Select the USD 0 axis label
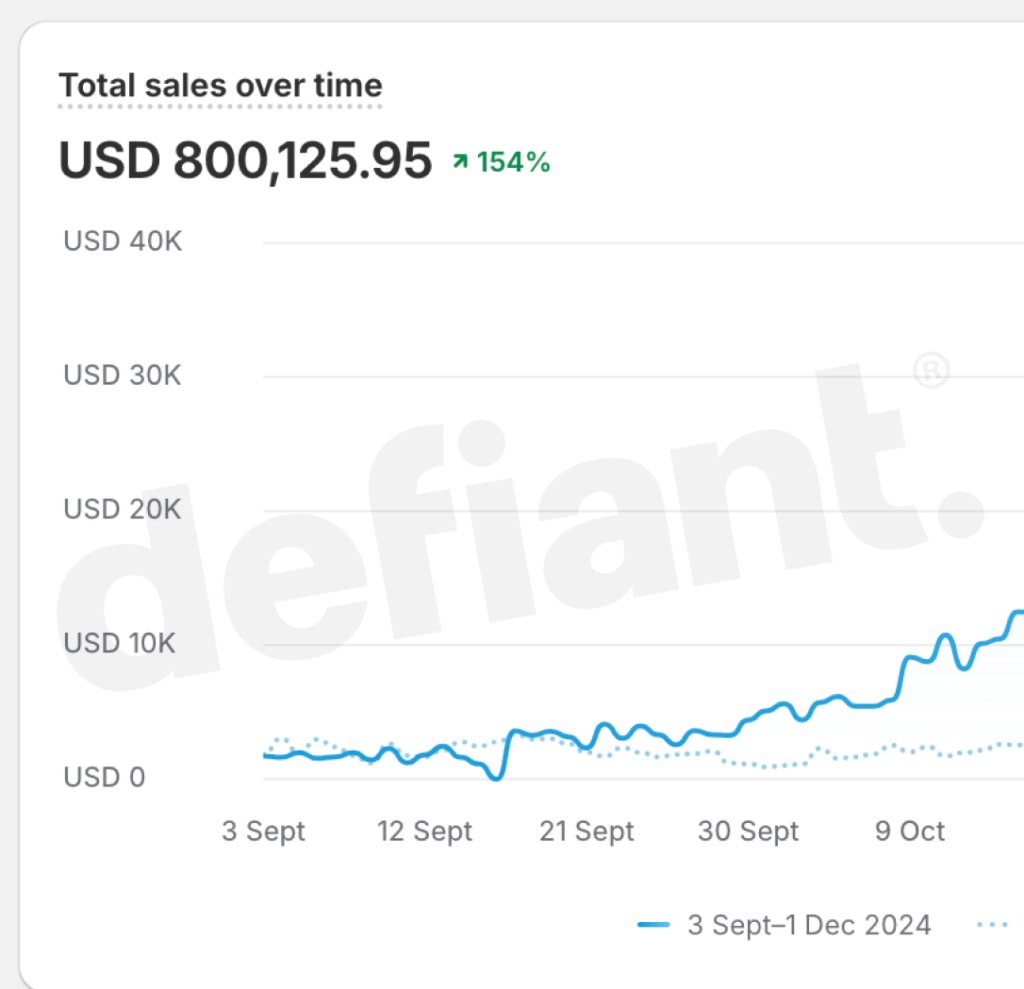The height and width of the screenshot is (989, 1024). pos(104,777)
